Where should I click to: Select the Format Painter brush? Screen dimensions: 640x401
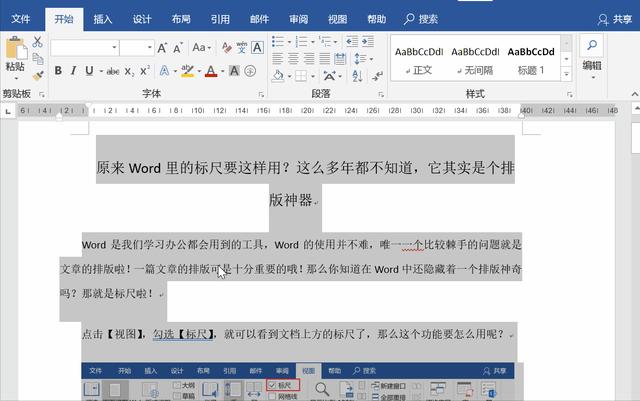[38, 75]
